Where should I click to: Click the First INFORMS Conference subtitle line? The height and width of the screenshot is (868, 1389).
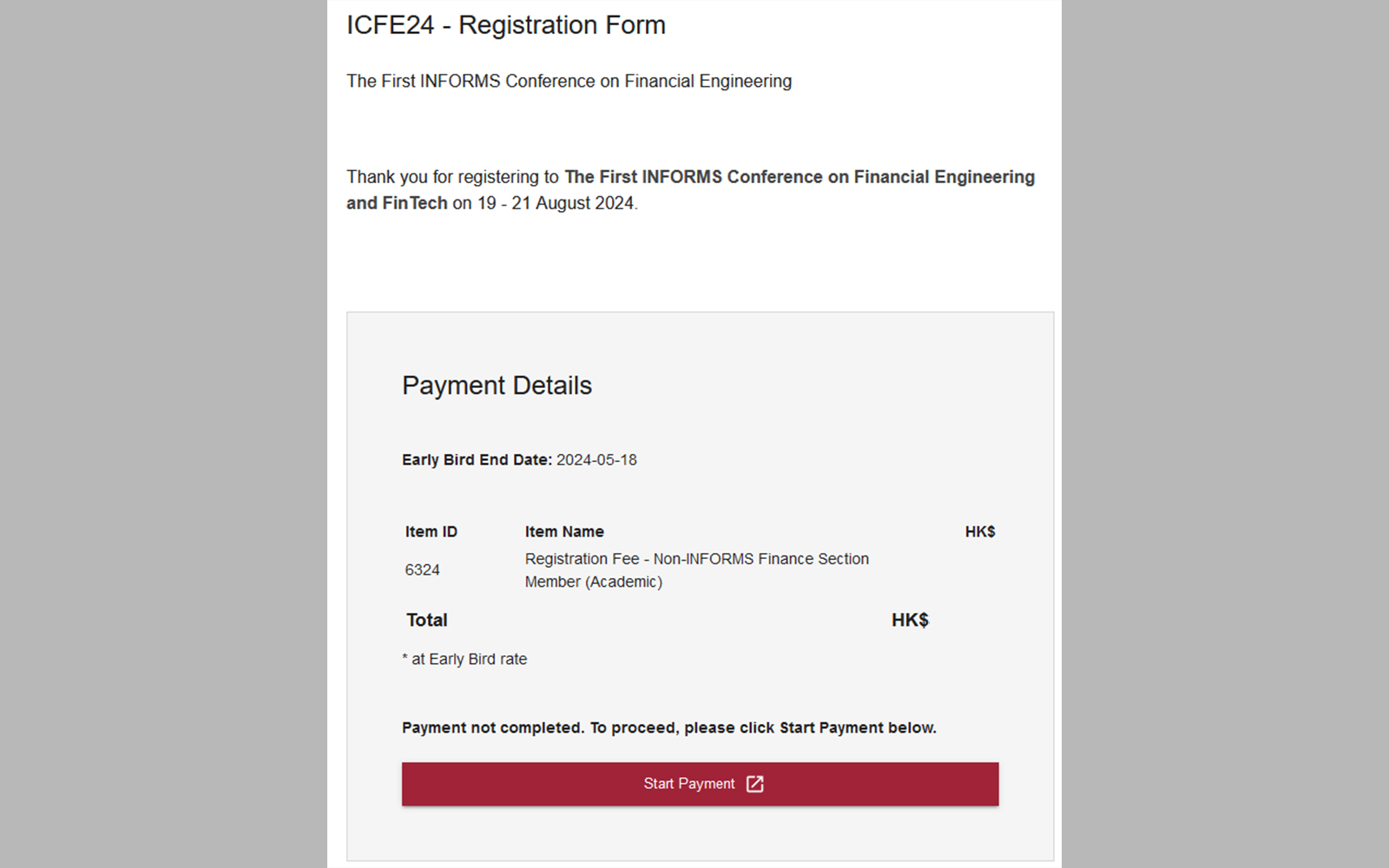[569, 81]
